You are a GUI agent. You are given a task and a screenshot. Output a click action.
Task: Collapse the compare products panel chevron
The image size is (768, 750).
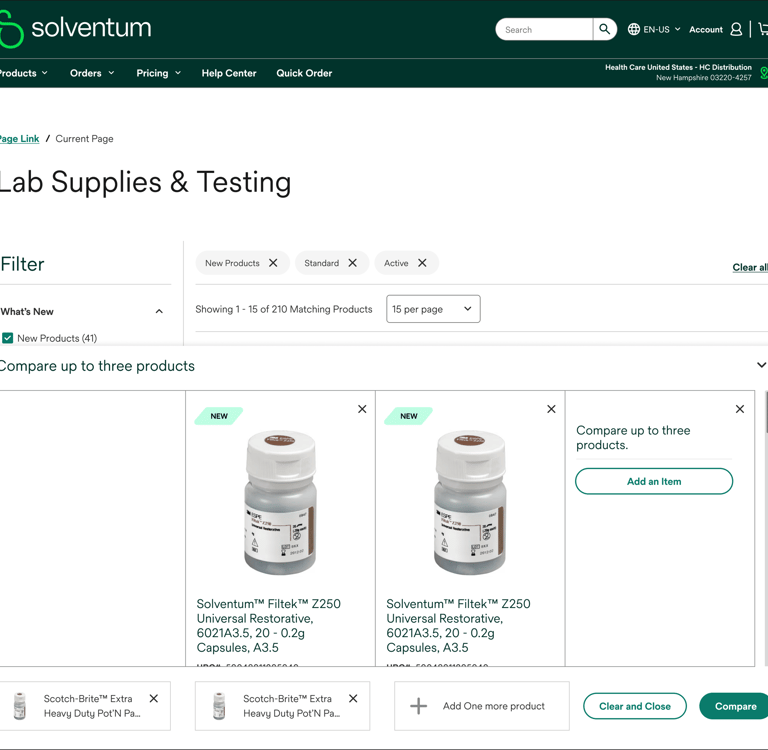(761, 365)
